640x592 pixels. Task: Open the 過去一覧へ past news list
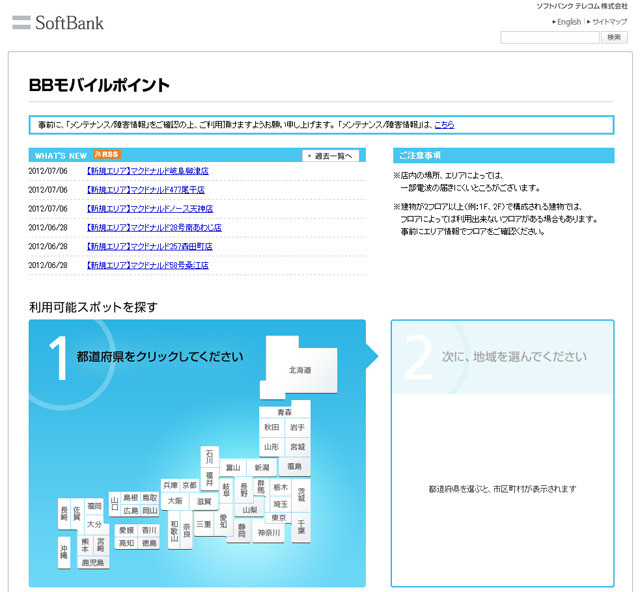click(x=331, y=156)
